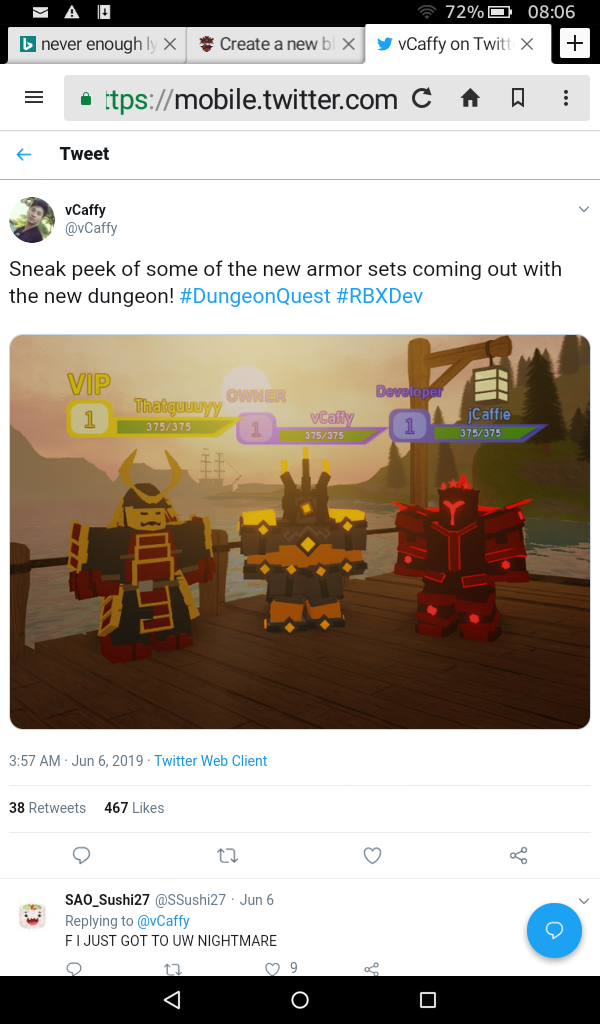This screenshot has width=600, height=1024.
Task: Open the hamburger menu beside the address bar
Action: pyautogui.click(x=34, y=97)
